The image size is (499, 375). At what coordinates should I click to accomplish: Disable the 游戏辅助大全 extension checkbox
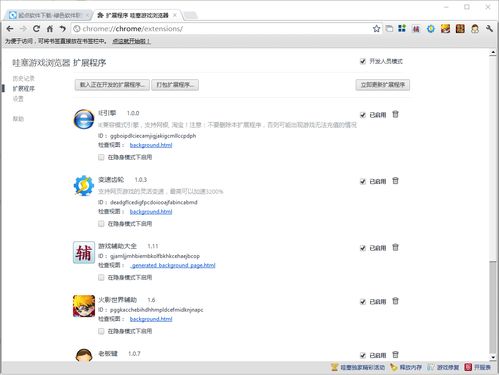coord(363,248)
